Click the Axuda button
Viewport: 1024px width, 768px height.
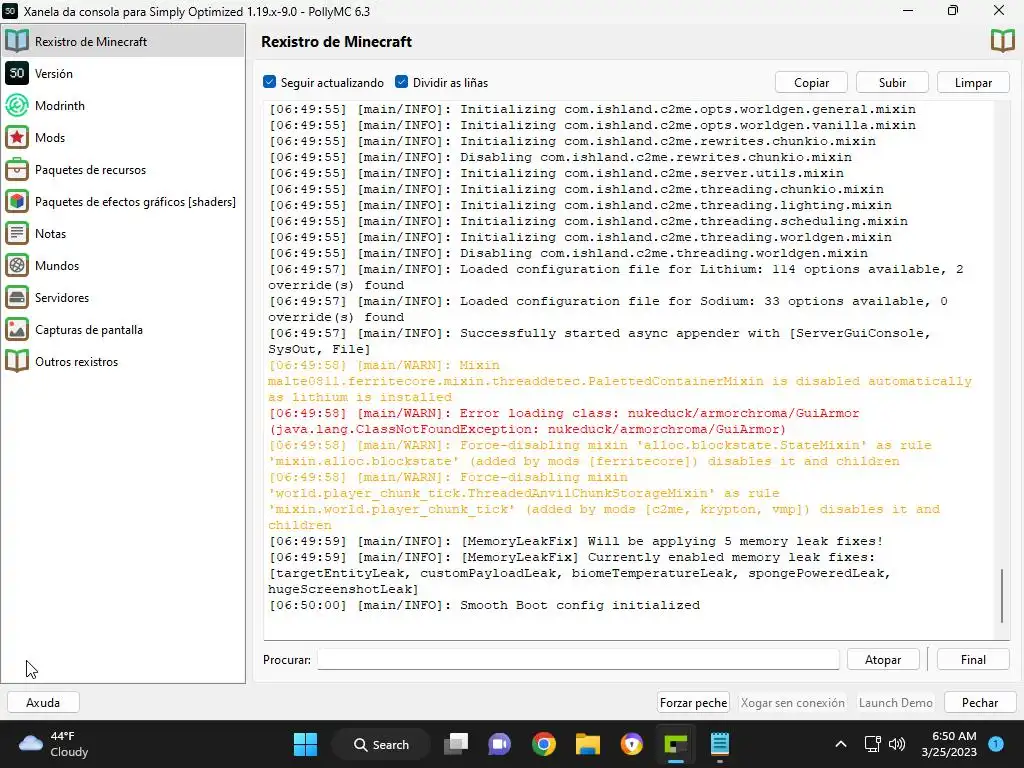point(43,703)
